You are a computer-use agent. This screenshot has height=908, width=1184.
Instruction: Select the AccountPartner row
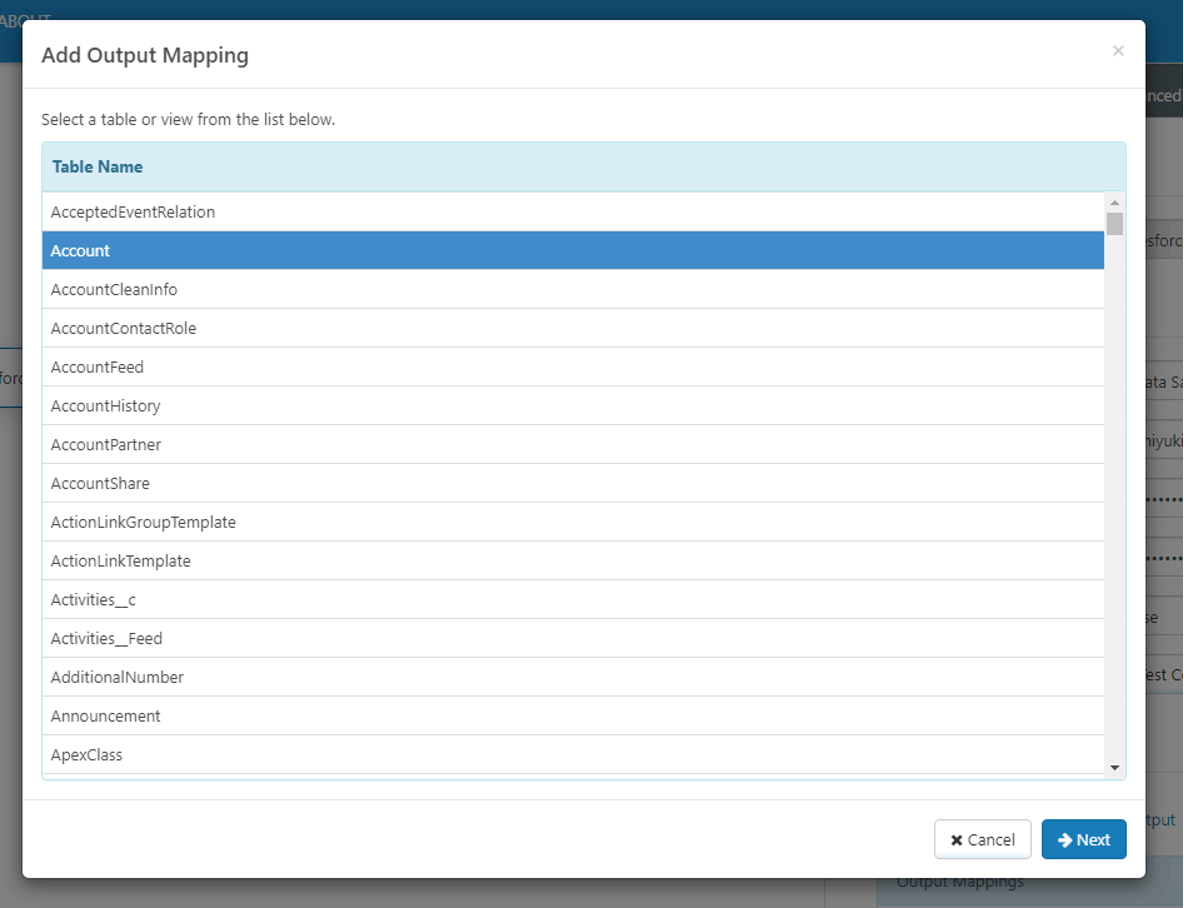click(x=105, y=445)
